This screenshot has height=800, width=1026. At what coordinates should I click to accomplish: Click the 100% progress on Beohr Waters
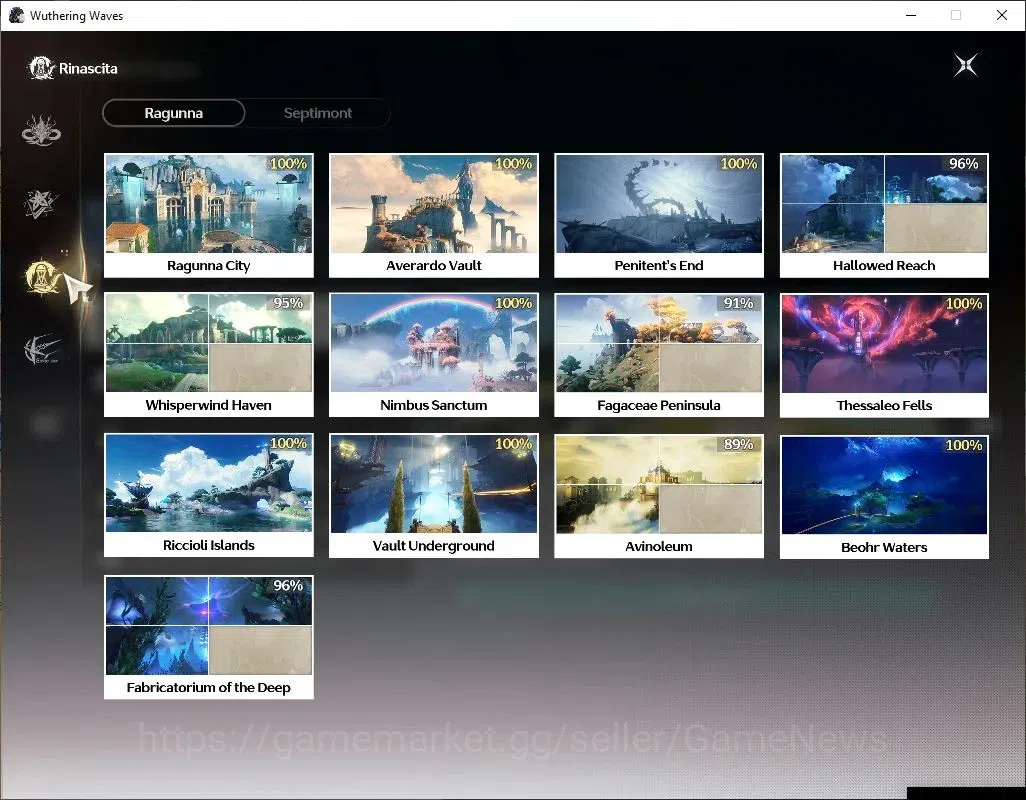(x=964, y=445)
